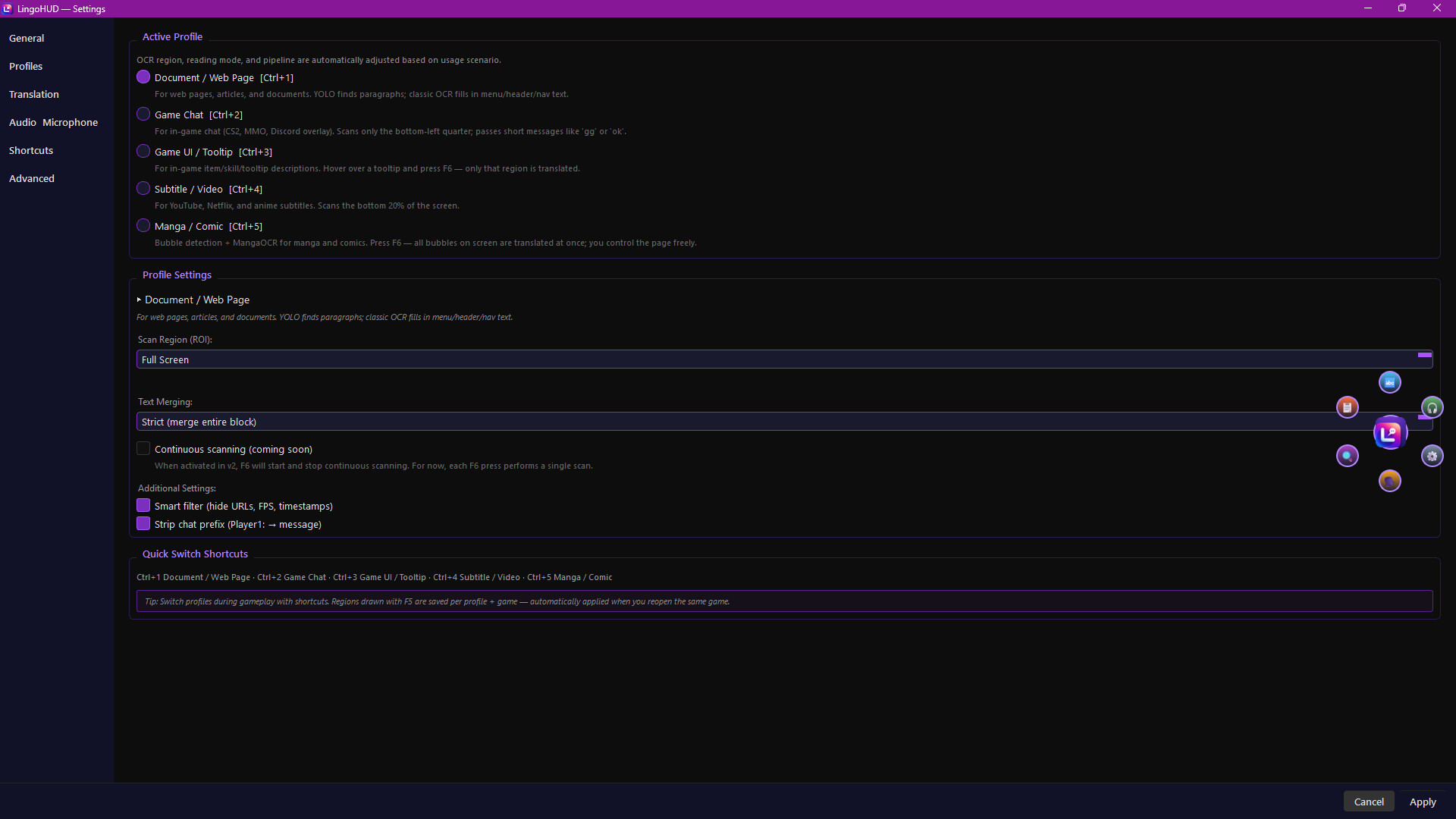Click the Profile Settings group heading
Image resolution: width=1456 pixels, height=819 pixels.
click(177, 275)
